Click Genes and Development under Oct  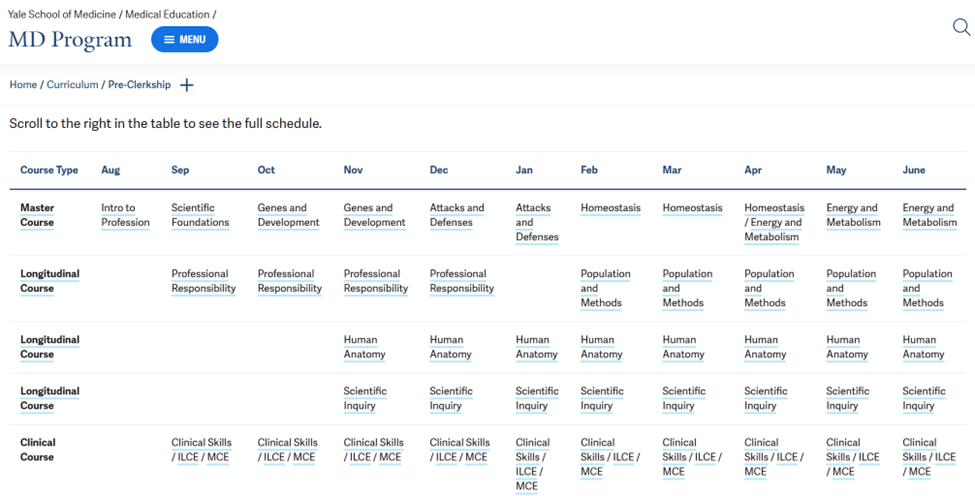pos(289,215)
